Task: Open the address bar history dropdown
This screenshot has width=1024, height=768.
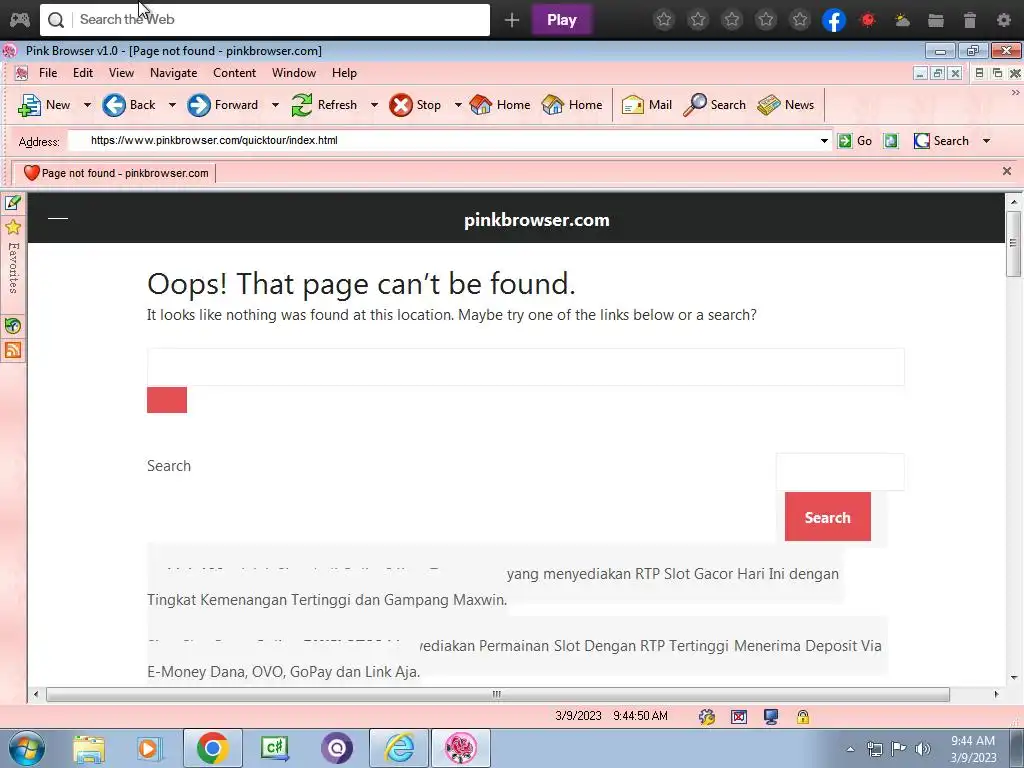Action: click(x=824, y=140)
